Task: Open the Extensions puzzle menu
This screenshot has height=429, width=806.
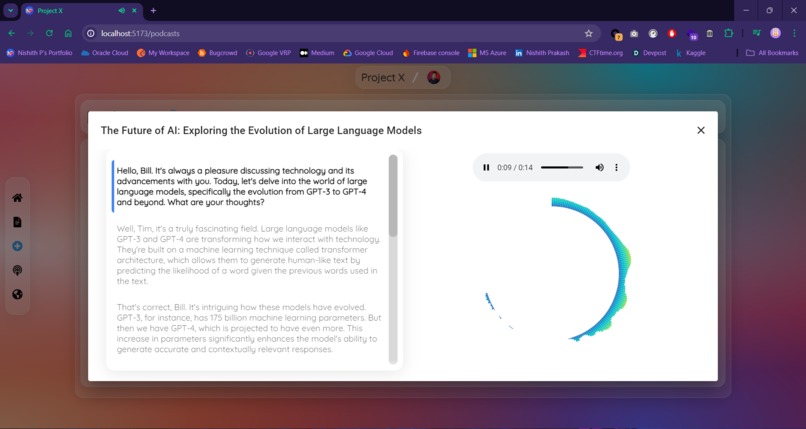Action: (728, 33)
